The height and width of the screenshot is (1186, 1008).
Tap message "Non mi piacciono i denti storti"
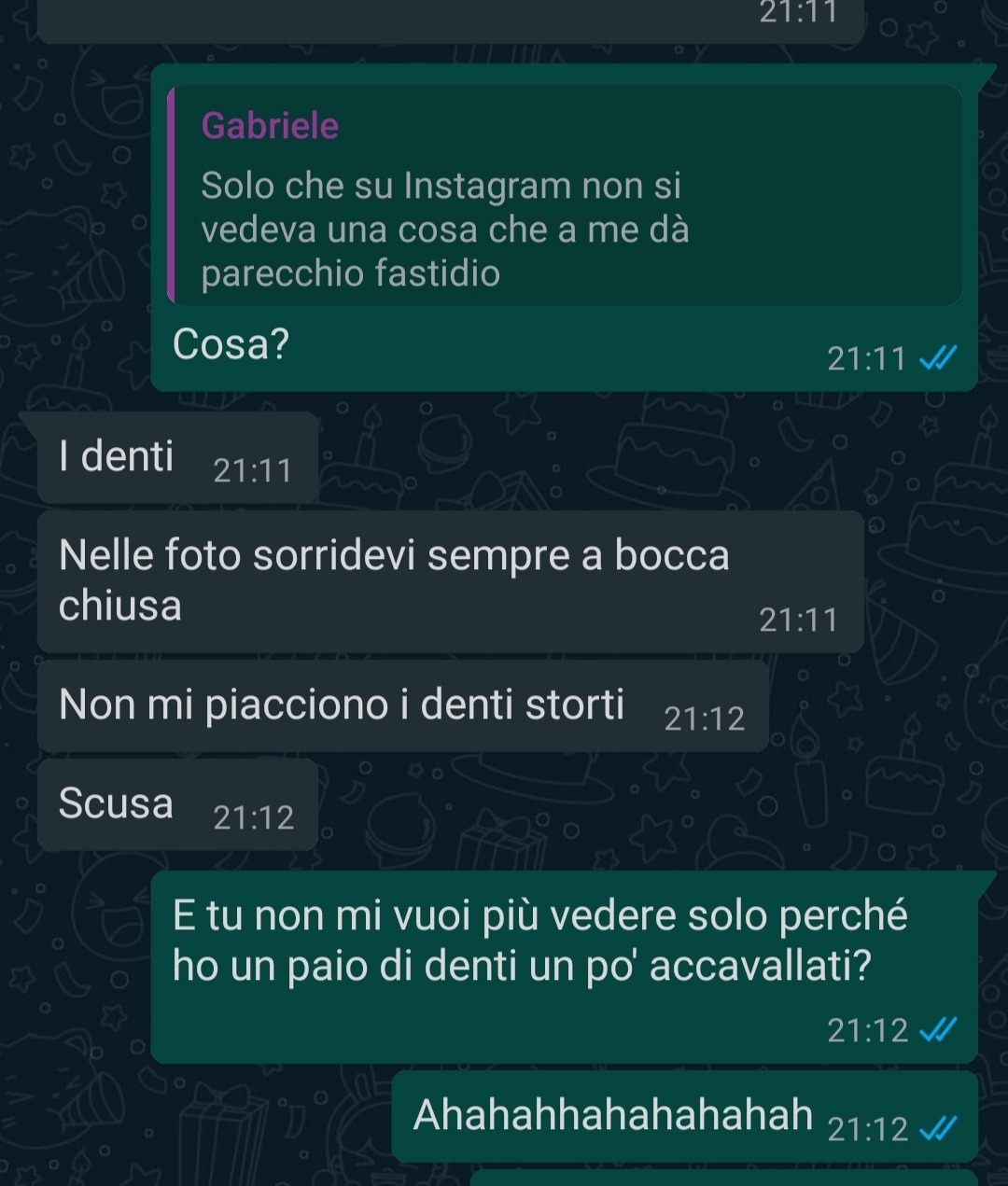[x=402, y=705]
